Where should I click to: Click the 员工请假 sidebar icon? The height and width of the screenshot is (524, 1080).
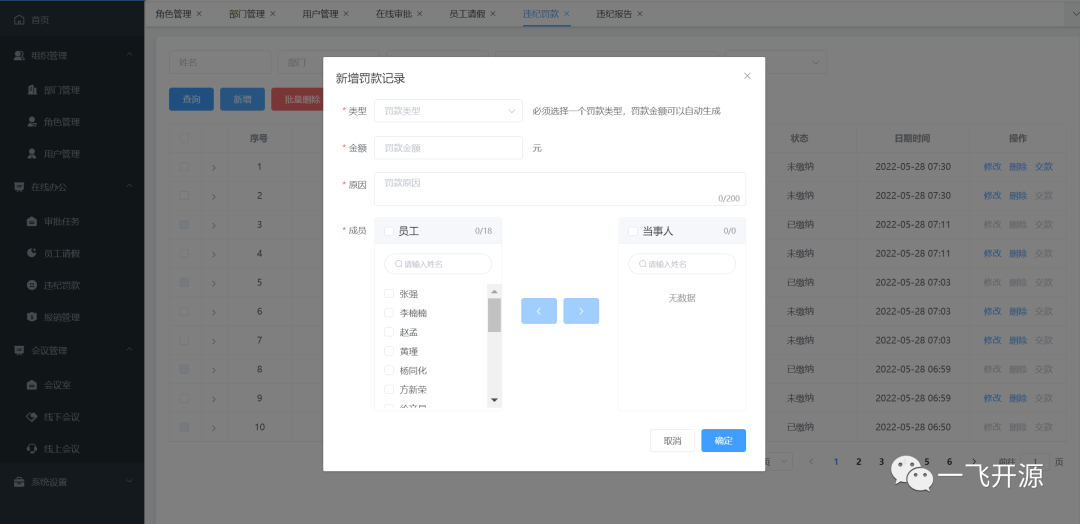click(x=32, y=253)
